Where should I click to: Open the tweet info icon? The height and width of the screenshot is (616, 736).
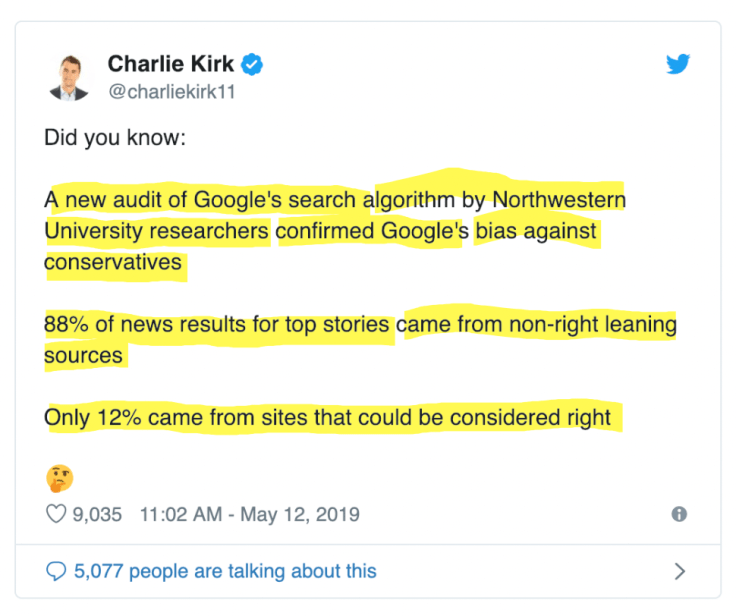pos(679,514)
